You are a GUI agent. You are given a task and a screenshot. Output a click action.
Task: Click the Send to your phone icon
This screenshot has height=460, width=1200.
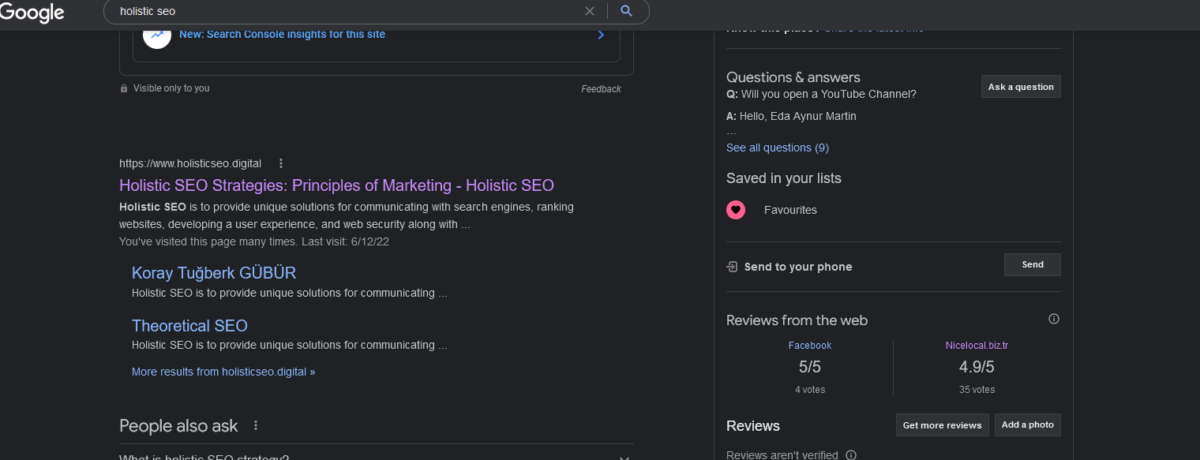[732, 267]
